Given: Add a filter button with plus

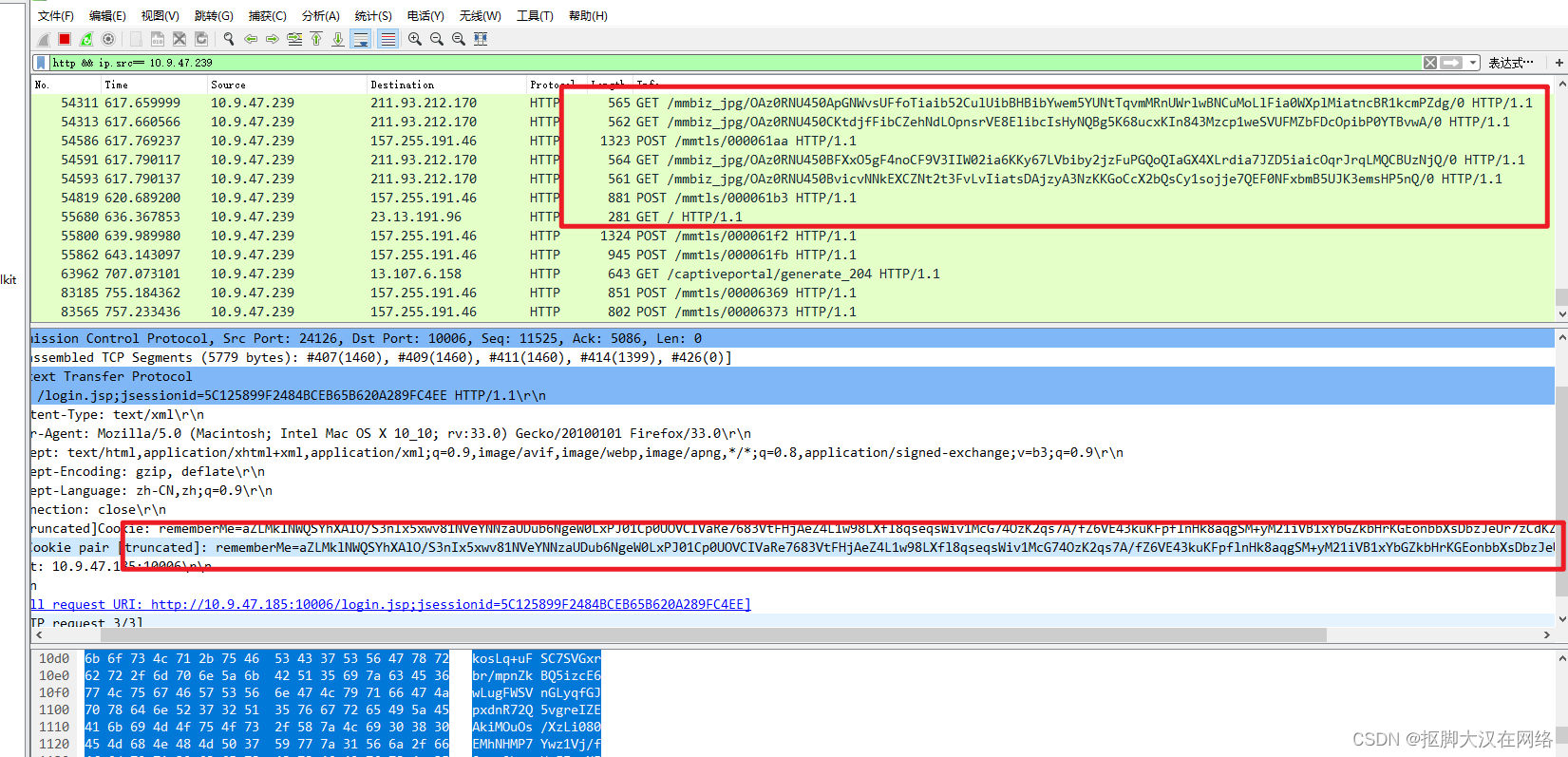Looking at the screenshot, I should (x=1559, y=63).
